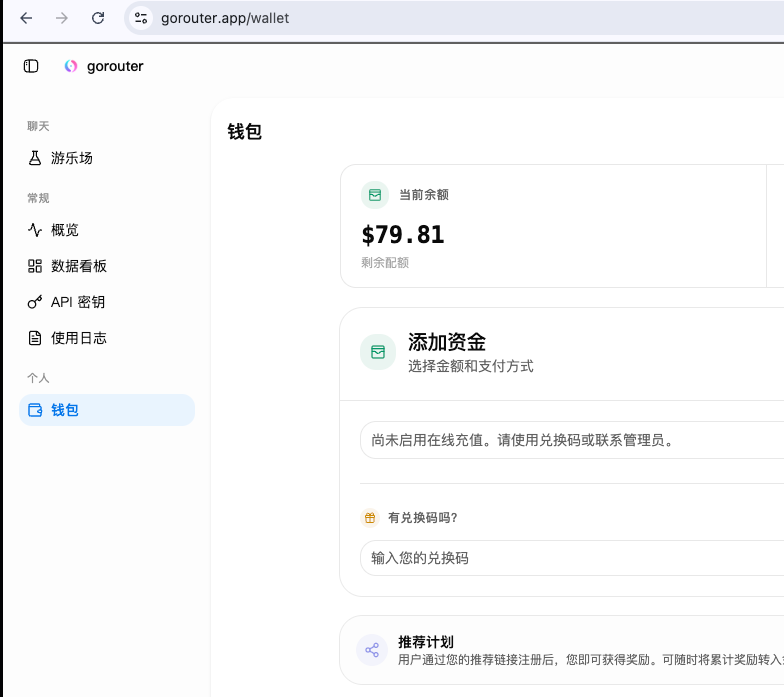Open 游乐场 in the sidebar

click(107, 158)
